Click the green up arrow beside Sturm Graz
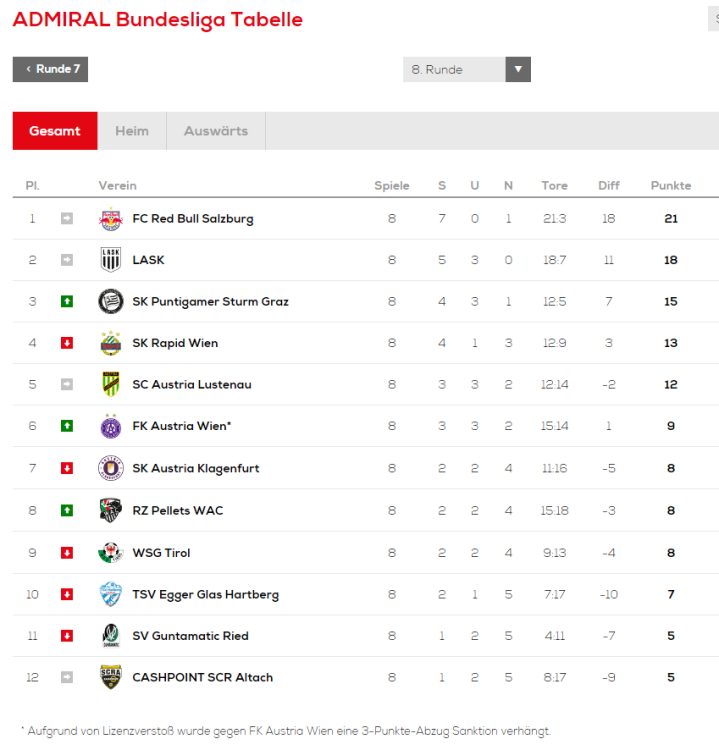This screenshot has height=750, width=719. pyautogui.click(x=67, y=302)
